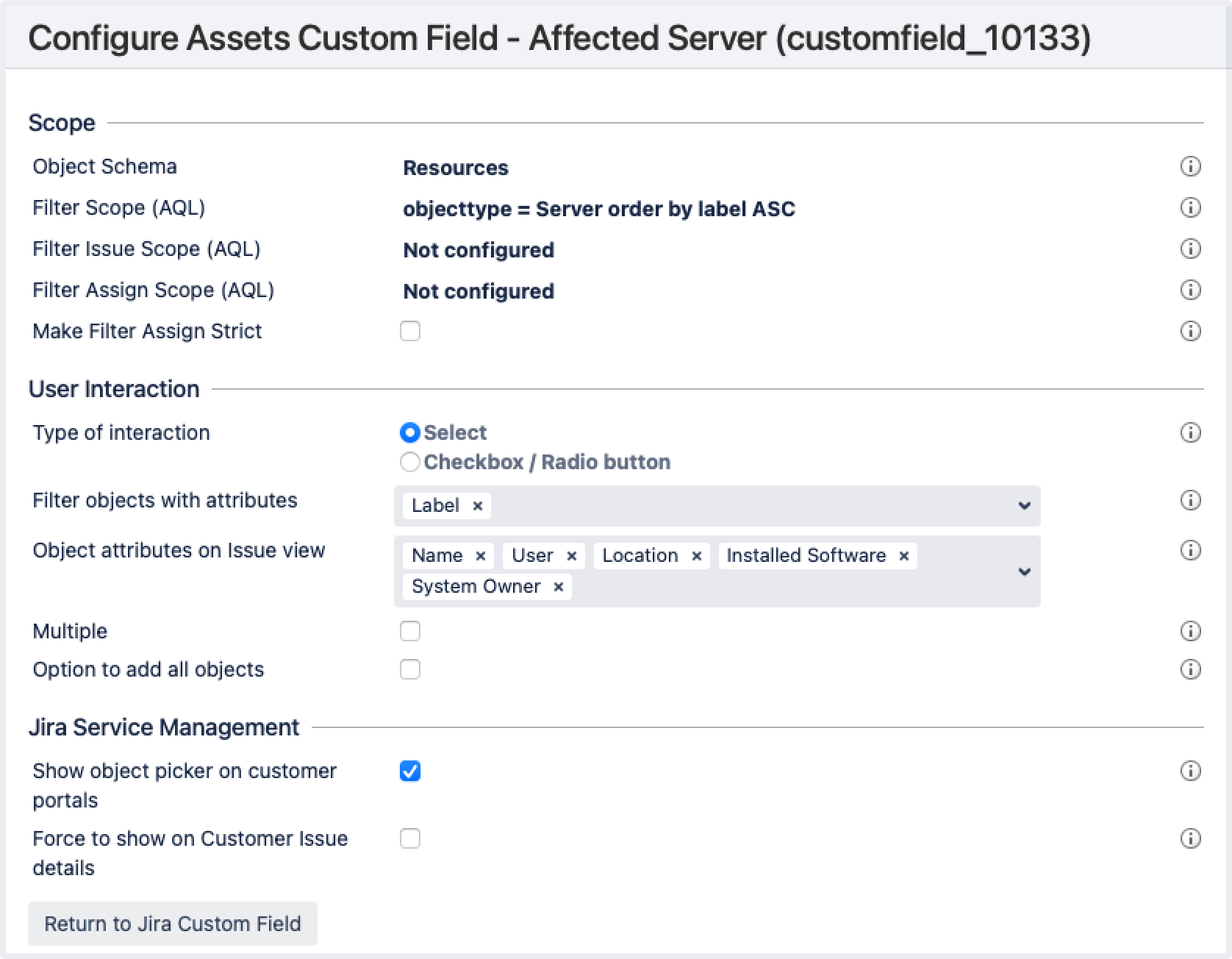1232x959 pixels.
Task: Enable Make Filter Assign Strict checkbox
Action: 410,332
